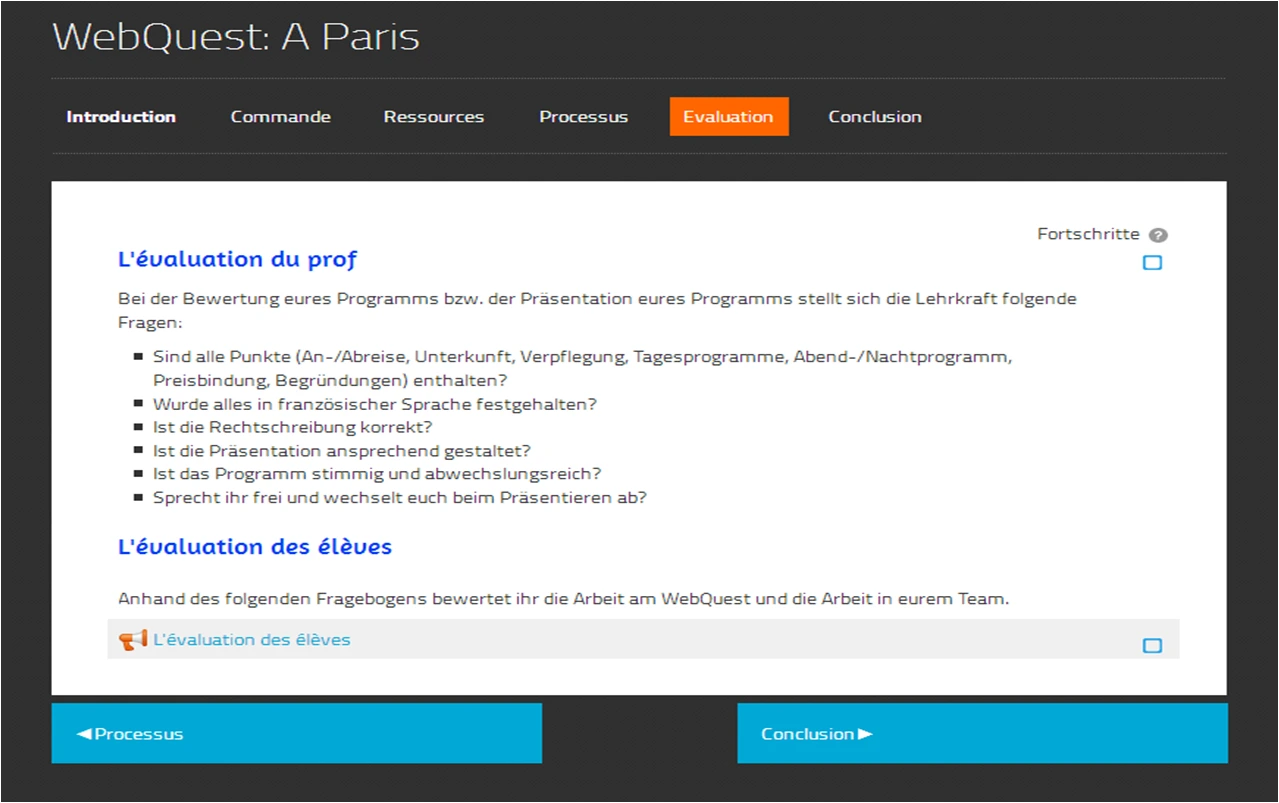Click the WebQuest: A Paris page title
This screenshot has height=803, width=1279.
coord(236,37)
